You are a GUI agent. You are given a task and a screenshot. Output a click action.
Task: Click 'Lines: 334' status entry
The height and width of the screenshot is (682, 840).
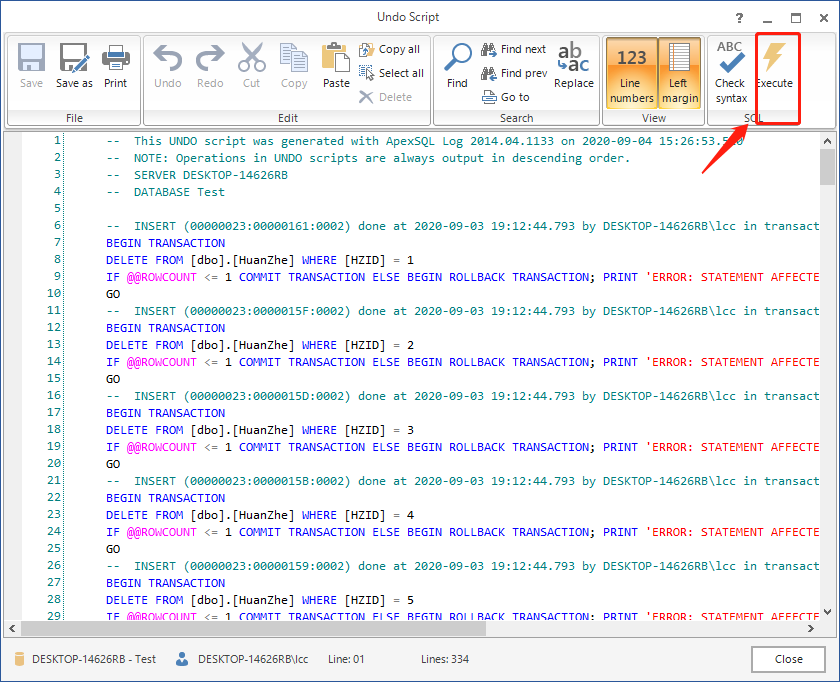click(x=445, y=659)
